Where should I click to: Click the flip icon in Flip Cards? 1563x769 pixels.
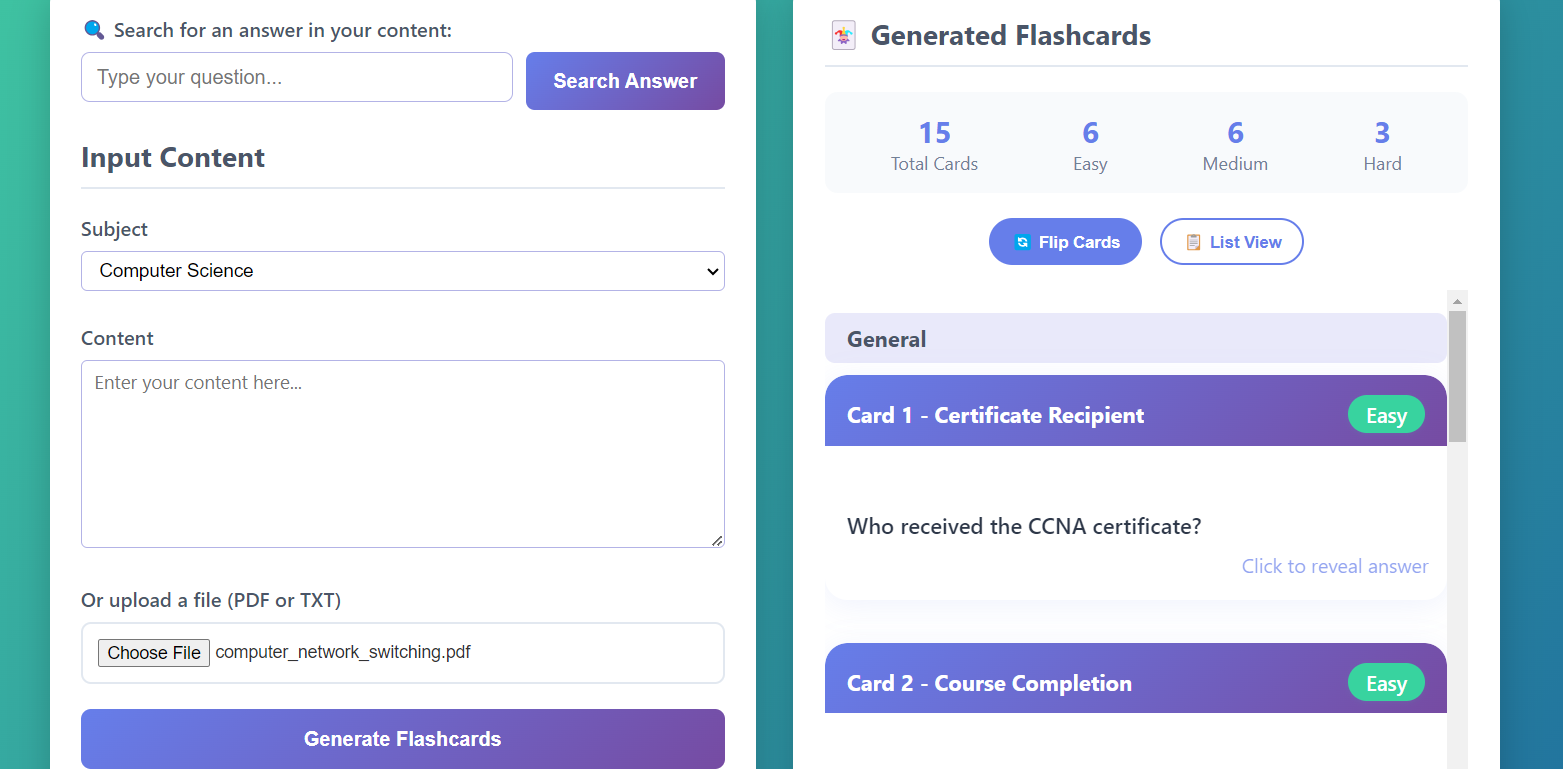(1022, 242)
